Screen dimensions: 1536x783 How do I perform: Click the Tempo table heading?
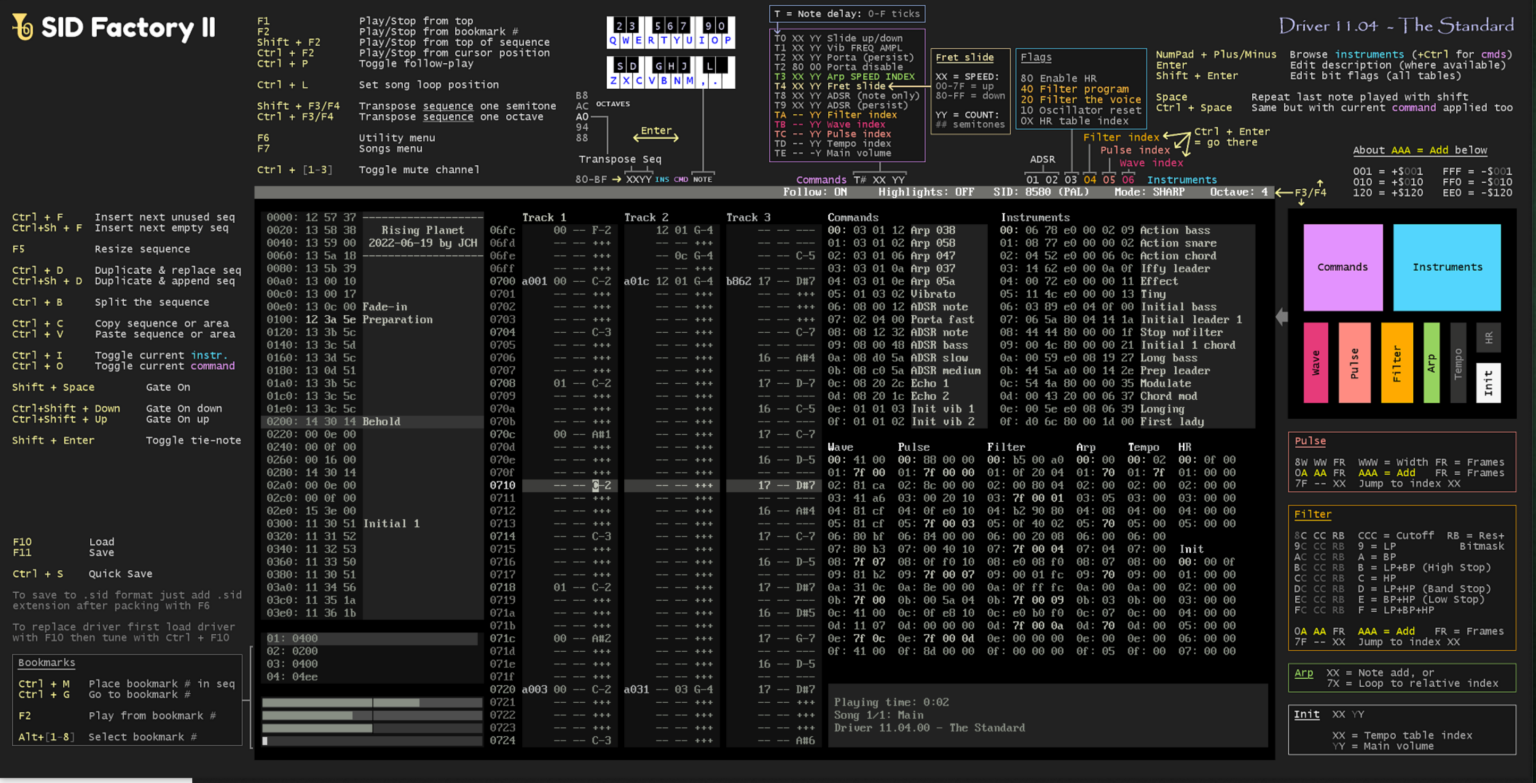click(1143, 447)
